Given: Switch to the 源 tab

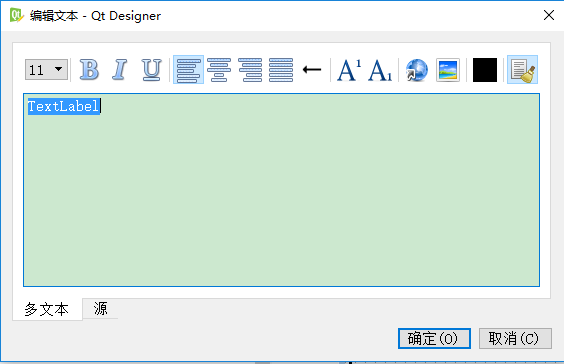Looking at the screenshot, I should click(x=101, y=308).
